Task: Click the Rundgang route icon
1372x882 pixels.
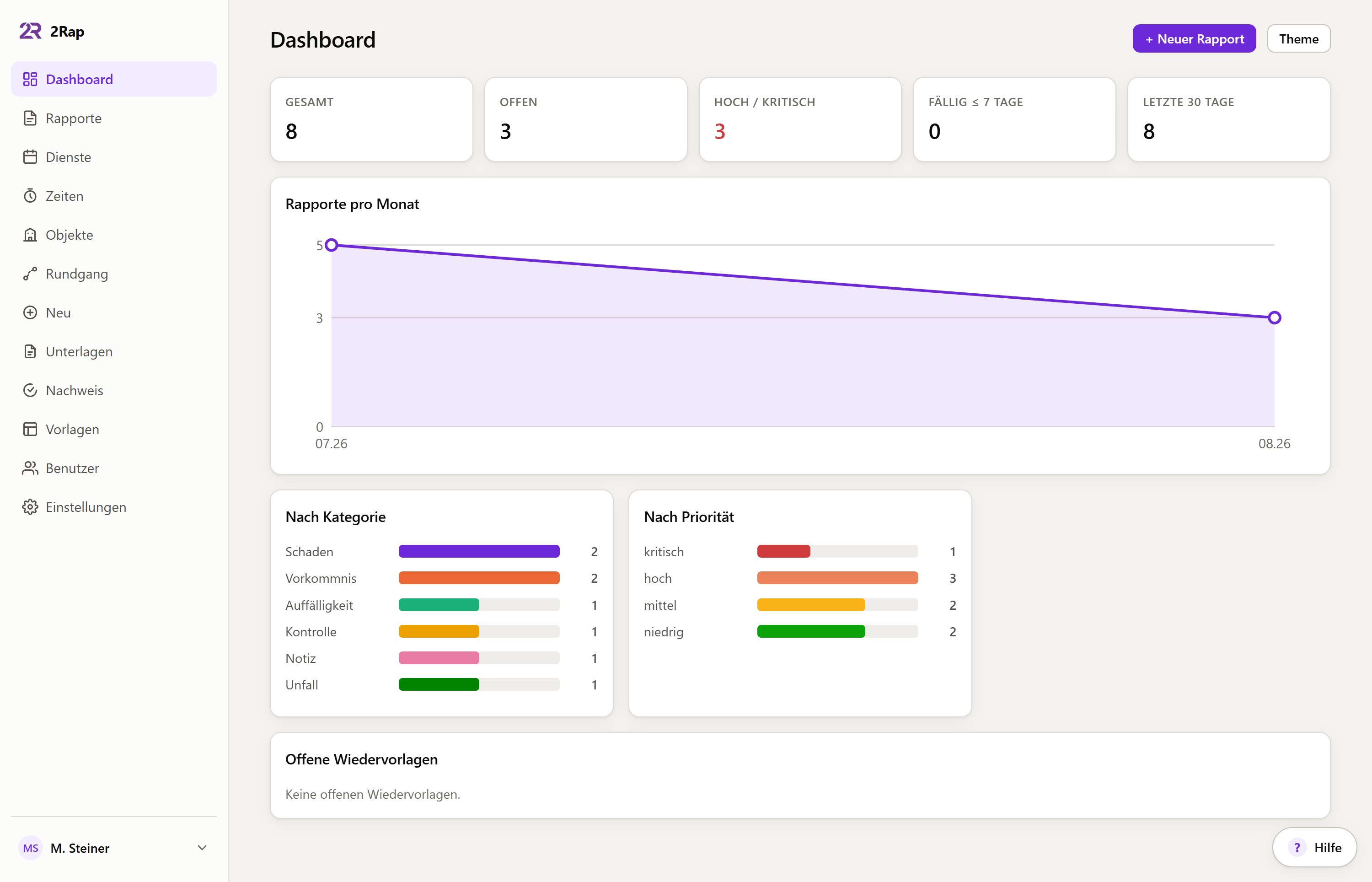Action: click(x=30, y=274)
